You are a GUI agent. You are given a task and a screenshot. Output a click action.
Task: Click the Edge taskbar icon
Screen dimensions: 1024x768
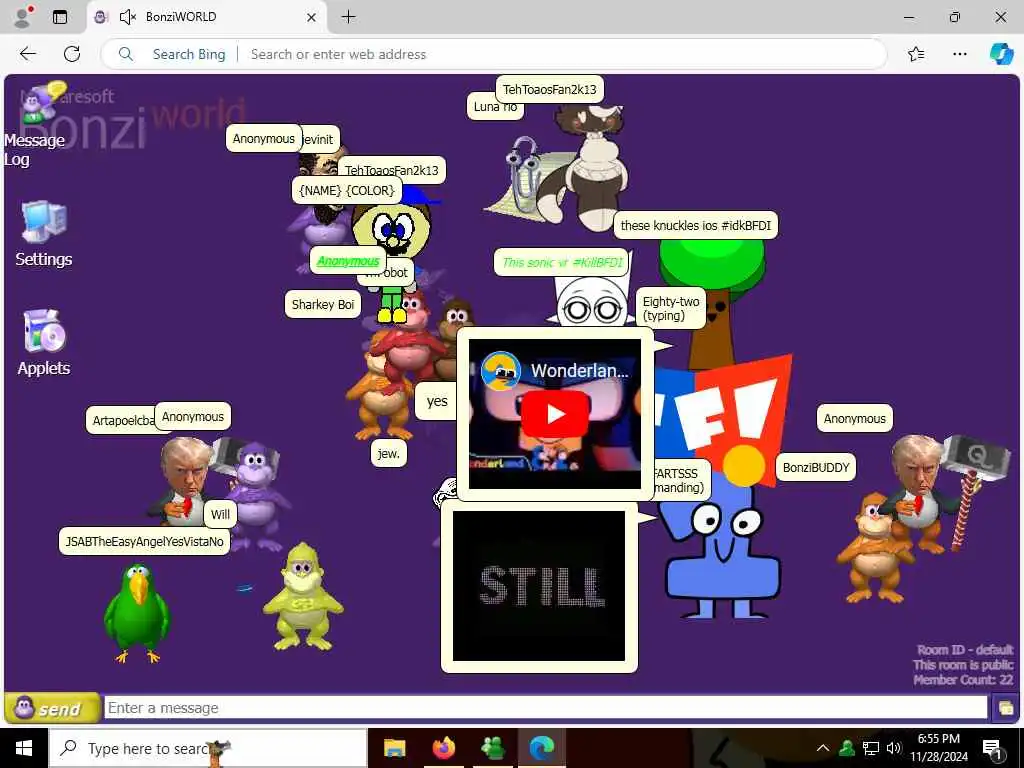pyautogui.click(x=542, y=748)
